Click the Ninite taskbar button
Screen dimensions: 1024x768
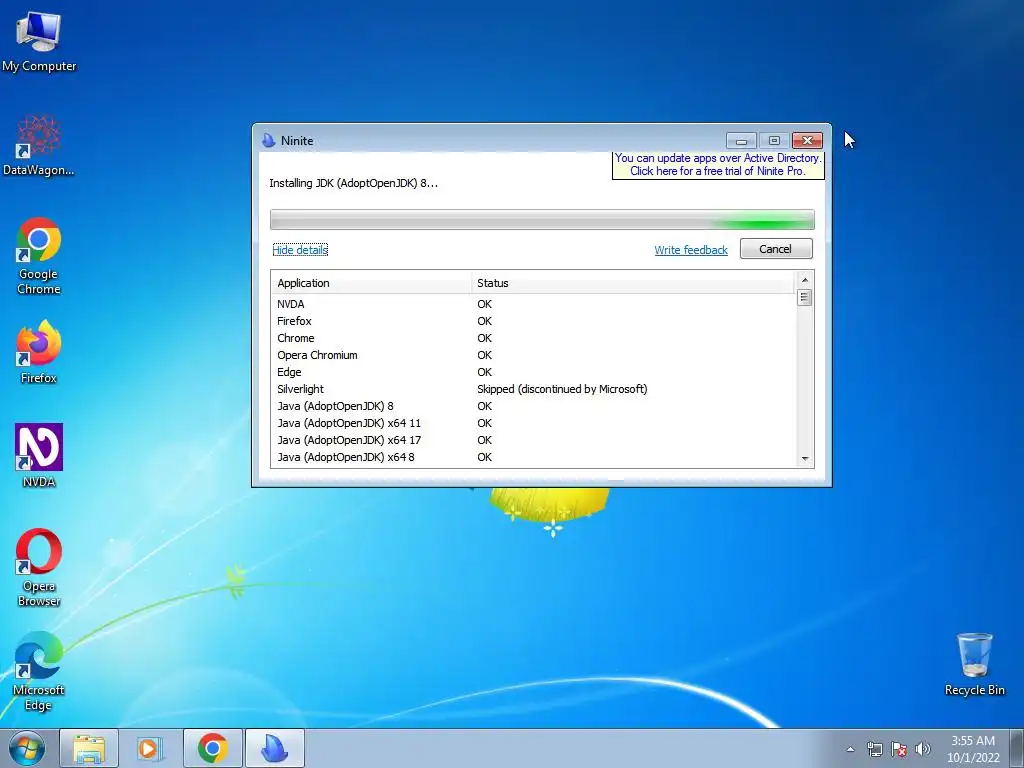pos(274,748)
